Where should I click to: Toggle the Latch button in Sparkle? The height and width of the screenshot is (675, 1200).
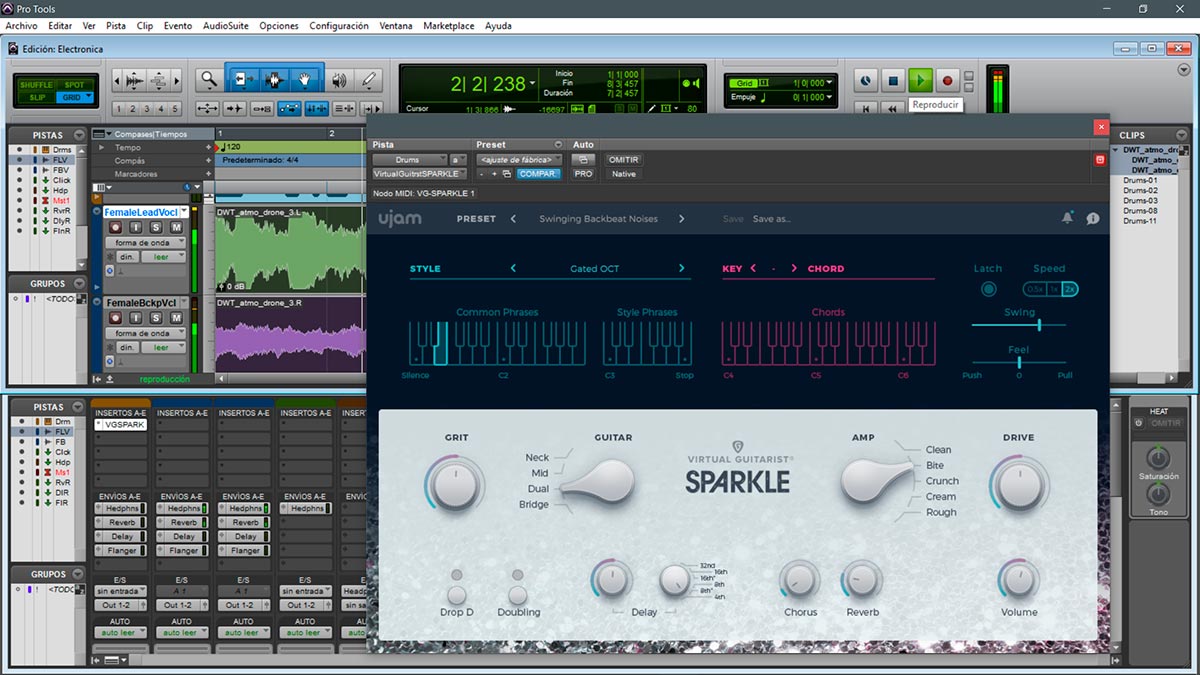(x=989, y=289)
